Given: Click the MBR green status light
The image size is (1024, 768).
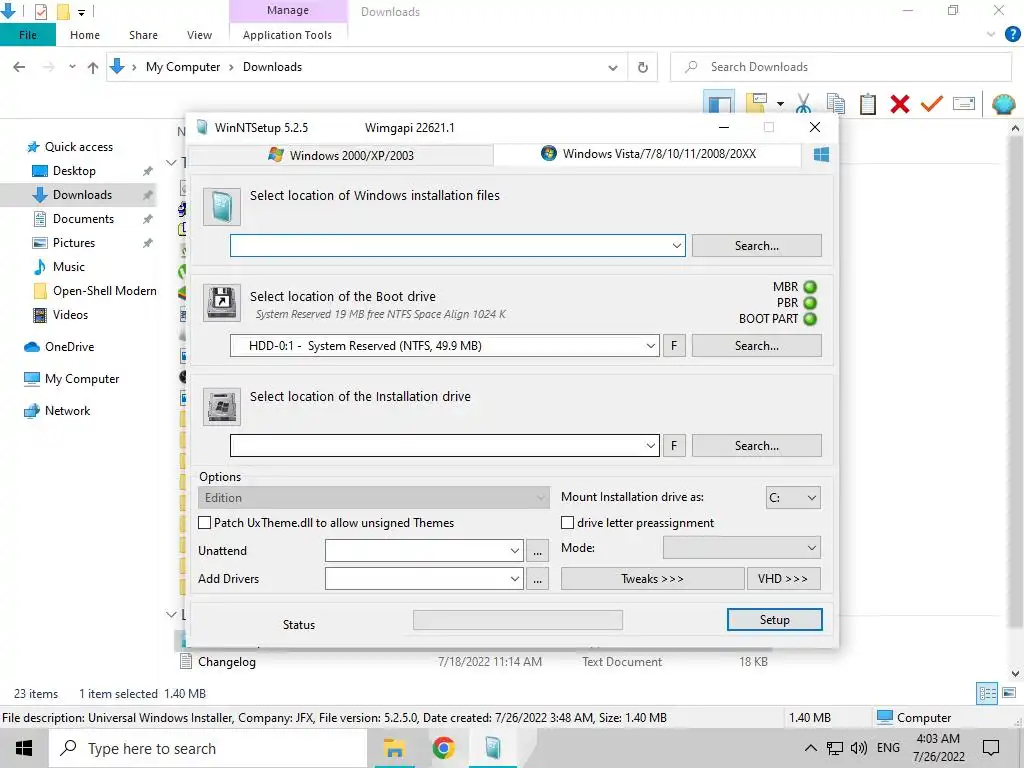Looking at the screenshot, I should pos(810,287).
